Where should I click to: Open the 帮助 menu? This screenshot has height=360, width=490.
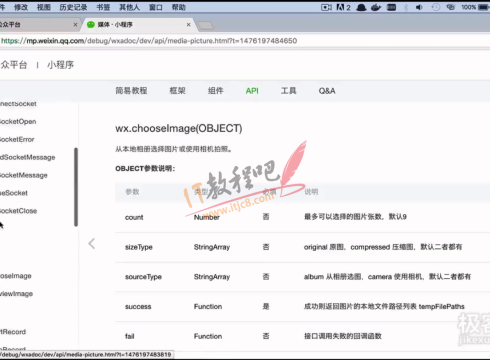pos(179,7)
